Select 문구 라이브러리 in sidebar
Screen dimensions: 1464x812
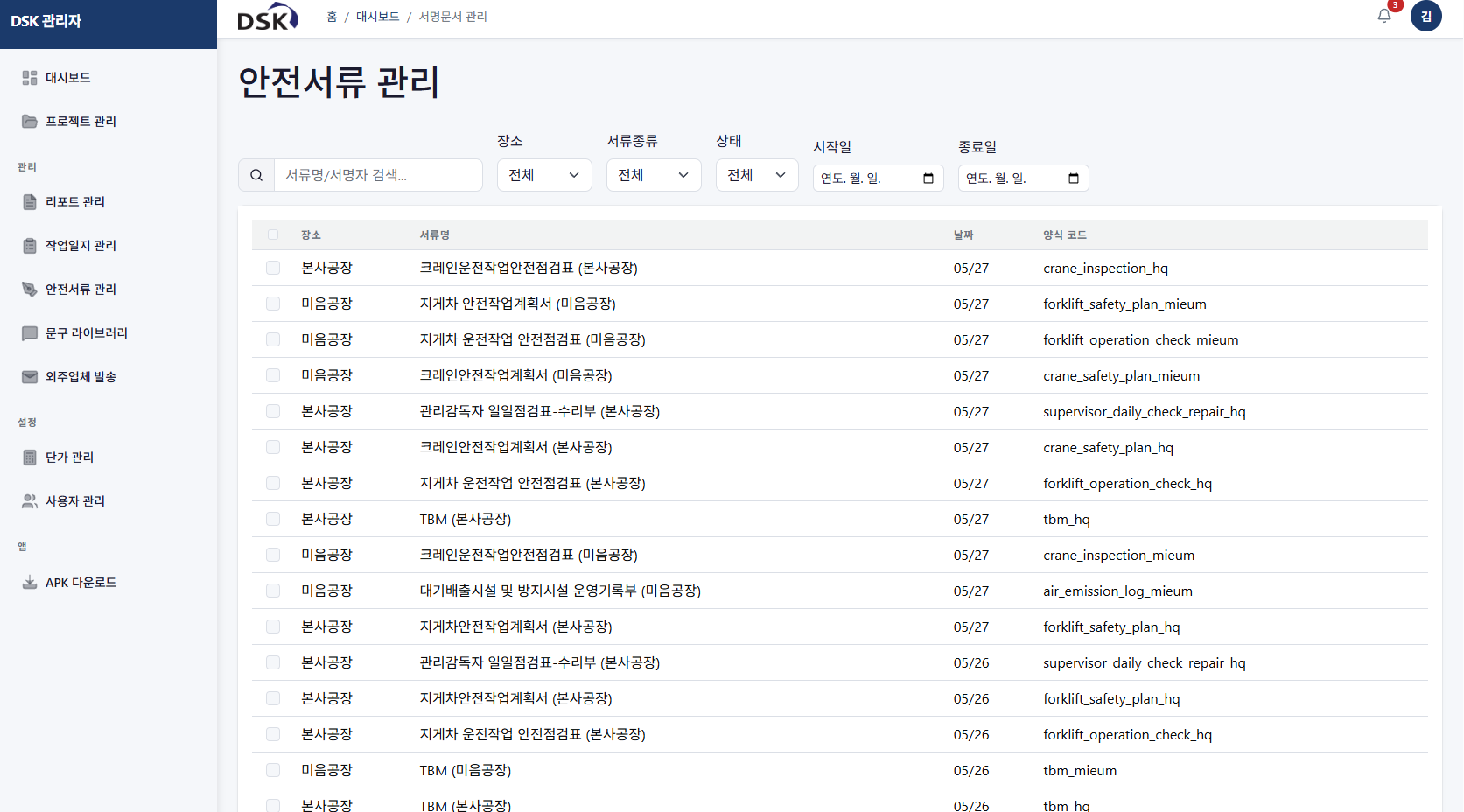(87, 333)
